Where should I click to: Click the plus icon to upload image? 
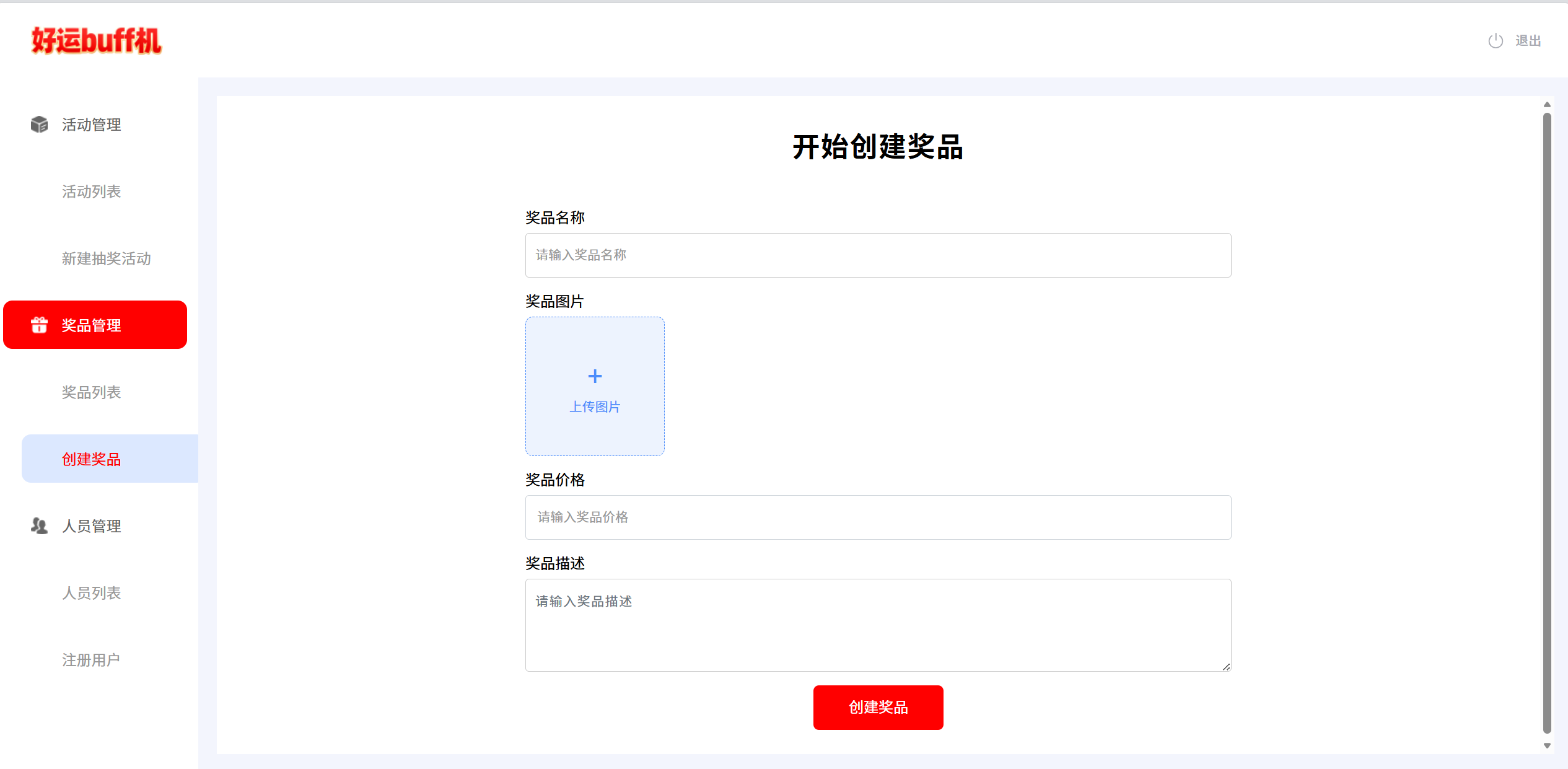click(x=595, y=376)
